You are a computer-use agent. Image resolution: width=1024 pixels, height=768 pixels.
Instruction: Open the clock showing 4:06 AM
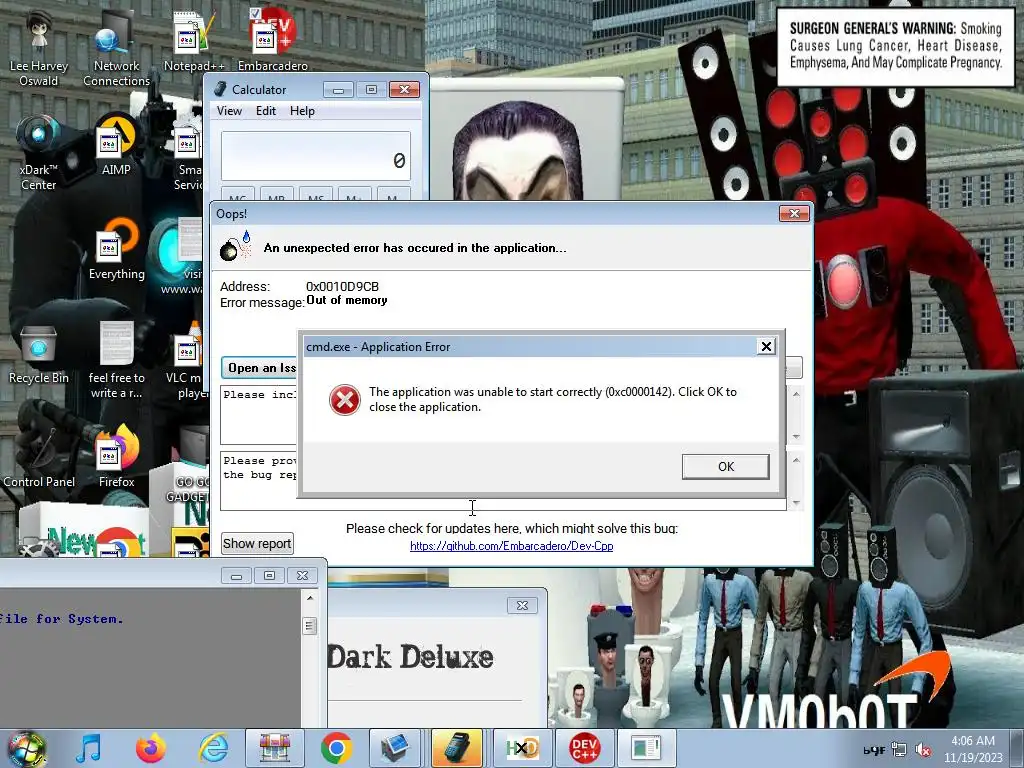pos(973,749)
